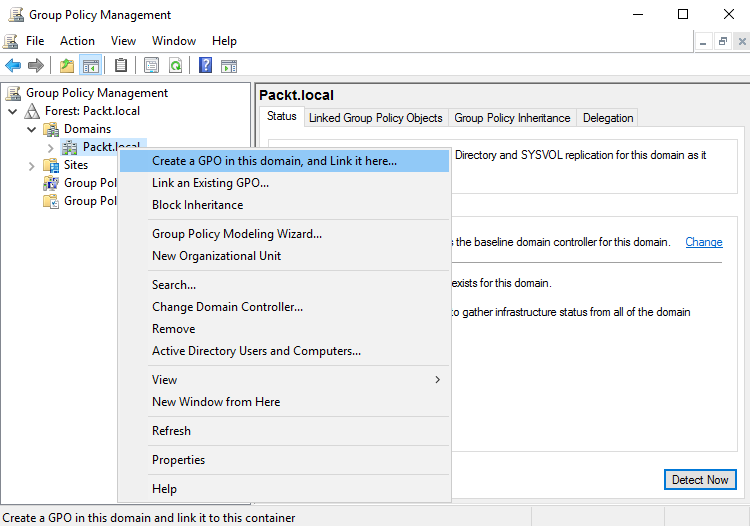Click the Back arrow in the toolbar

click(x=13, y=66)
